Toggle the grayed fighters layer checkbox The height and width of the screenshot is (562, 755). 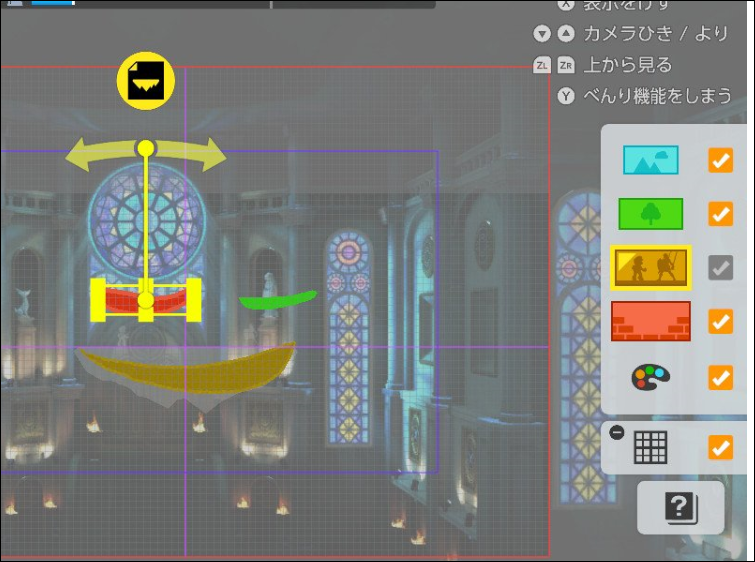tap(720, 267)
